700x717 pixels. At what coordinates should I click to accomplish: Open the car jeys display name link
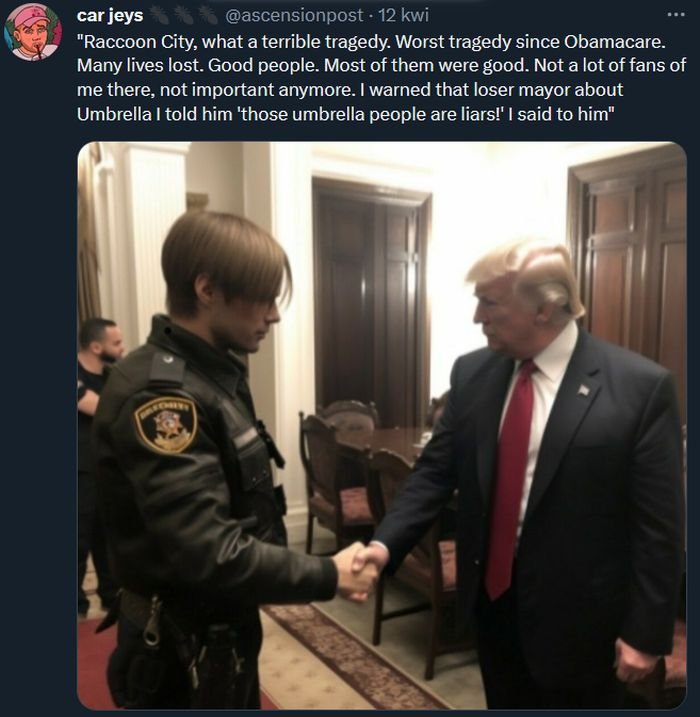coord(110,15)
